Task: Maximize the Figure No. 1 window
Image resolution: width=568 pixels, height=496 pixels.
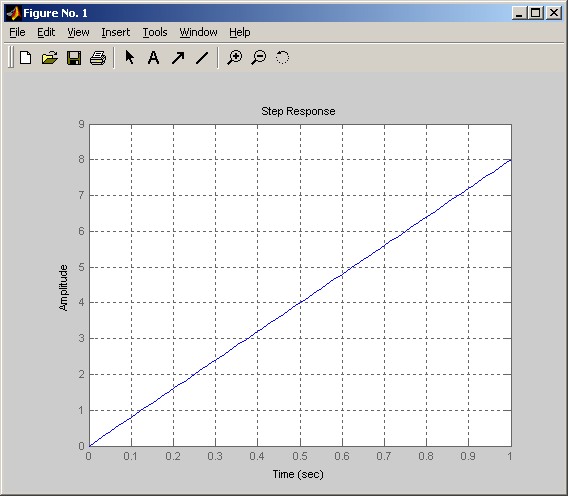Action: click(x=535, y=13)
